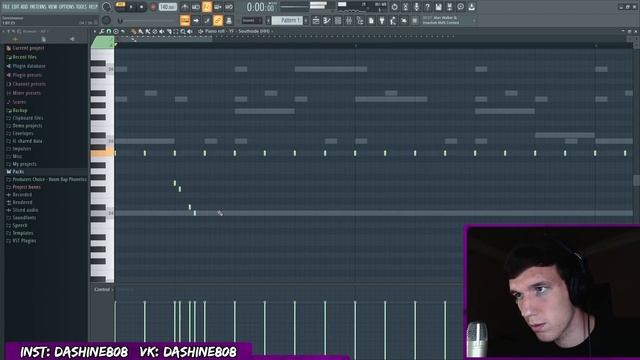
Task: Click the stamp icon in recording panel
Action: (229, 20)
